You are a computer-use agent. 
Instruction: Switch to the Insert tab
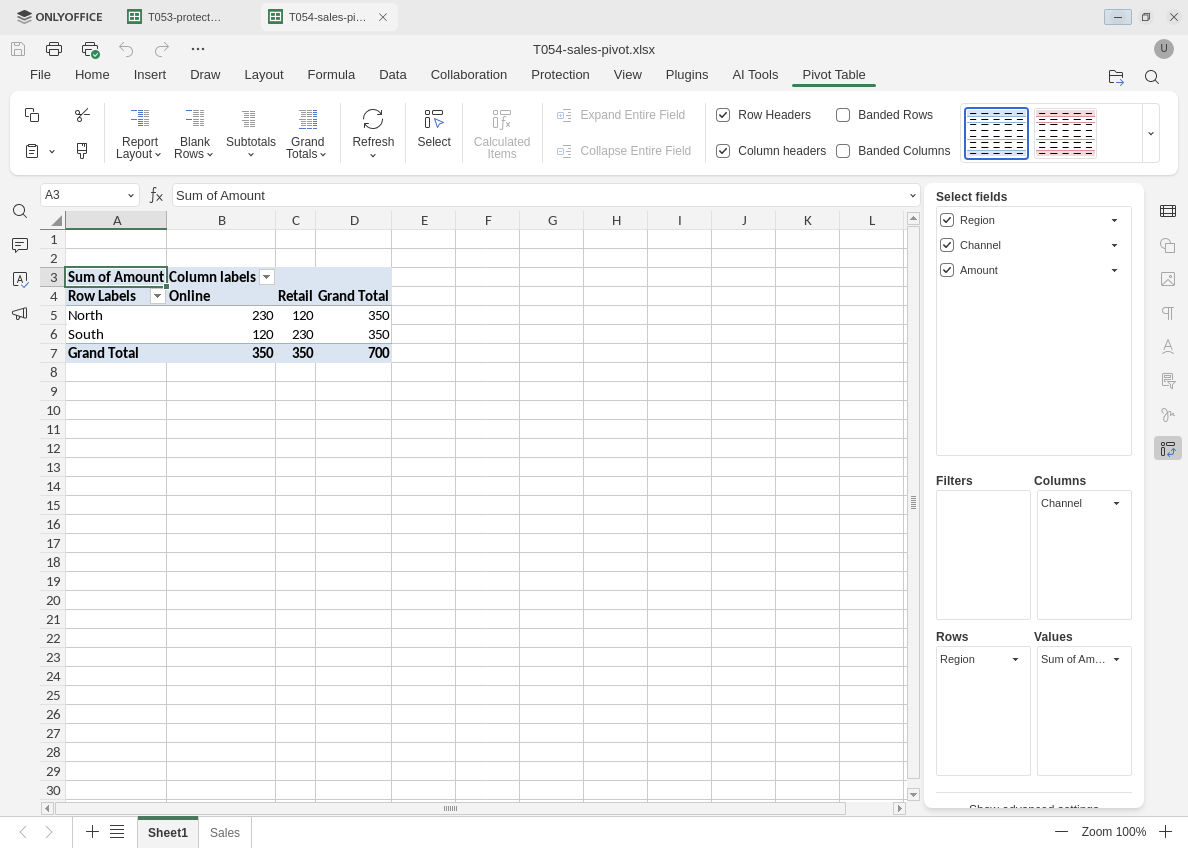pos(150,74)
